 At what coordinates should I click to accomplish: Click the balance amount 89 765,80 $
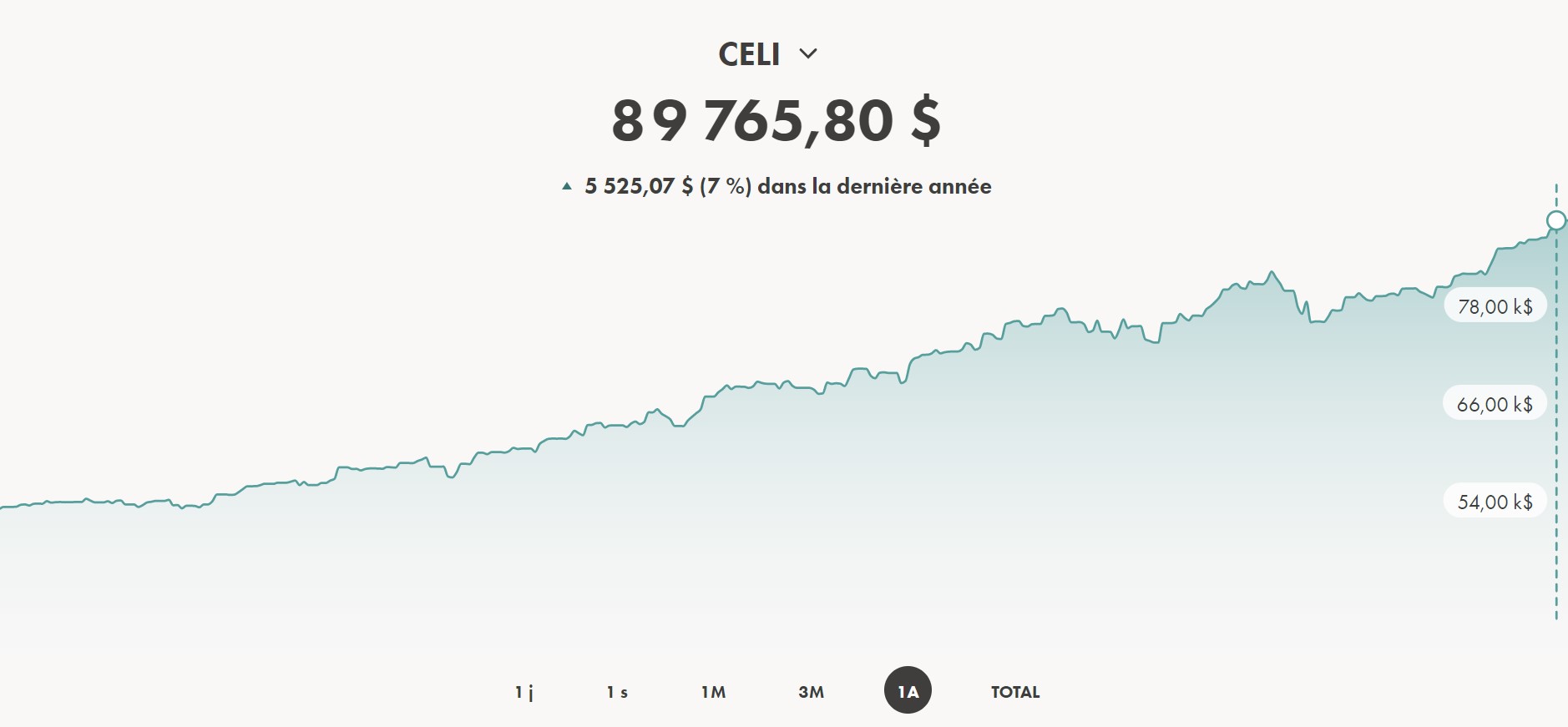coord(780,123)
